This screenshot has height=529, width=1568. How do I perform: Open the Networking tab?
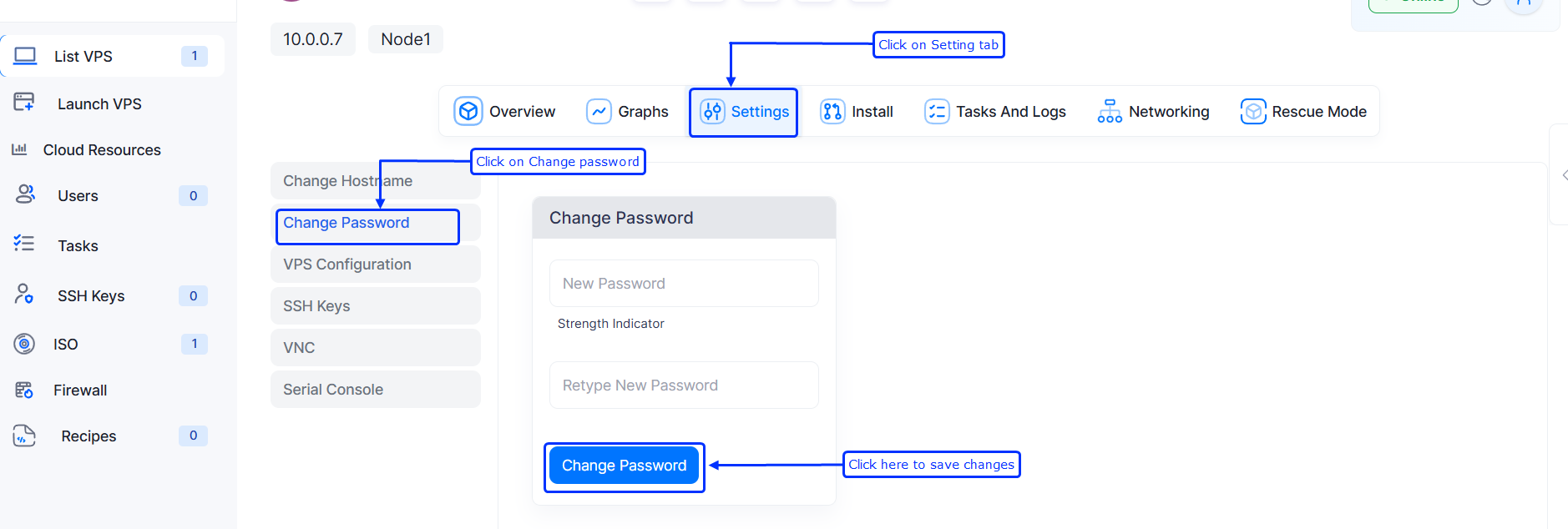[x=1153, y=112]
